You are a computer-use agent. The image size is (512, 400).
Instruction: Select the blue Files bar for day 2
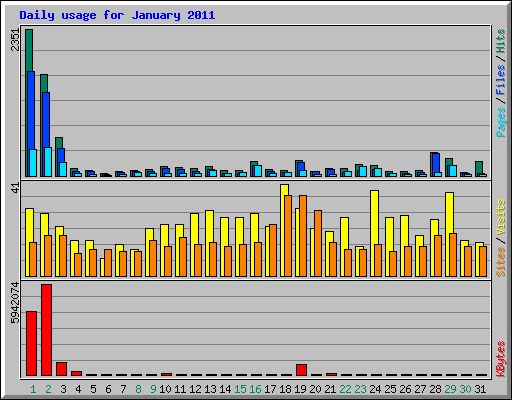click(46, 119)
